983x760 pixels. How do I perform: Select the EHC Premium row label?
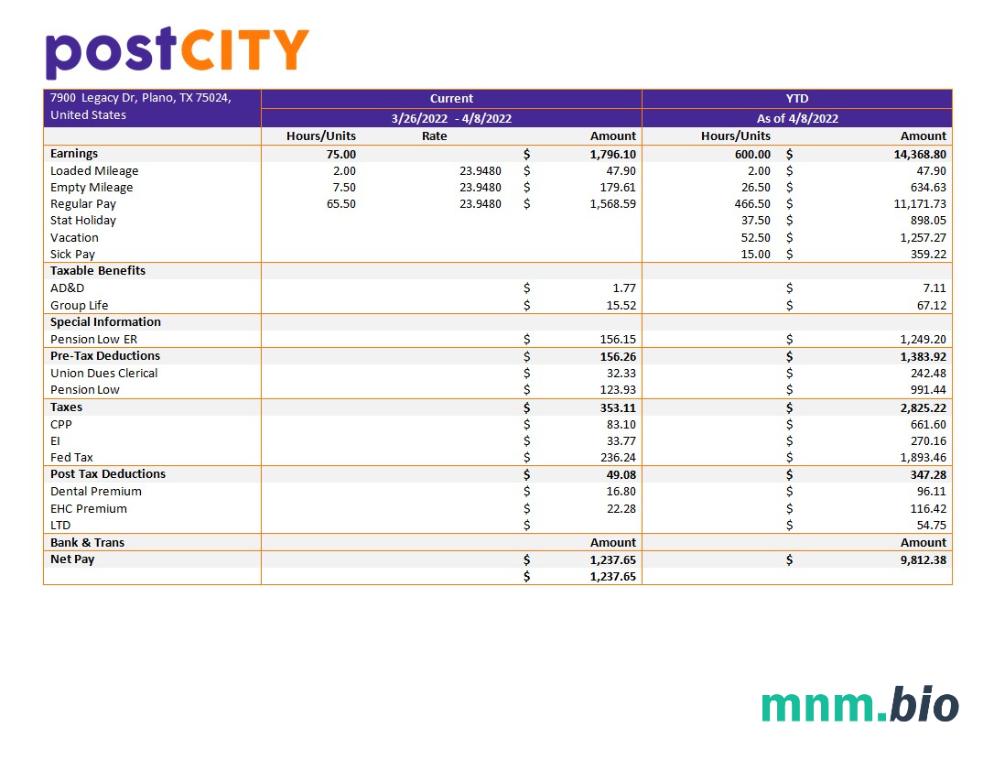[x=89, y=509]
